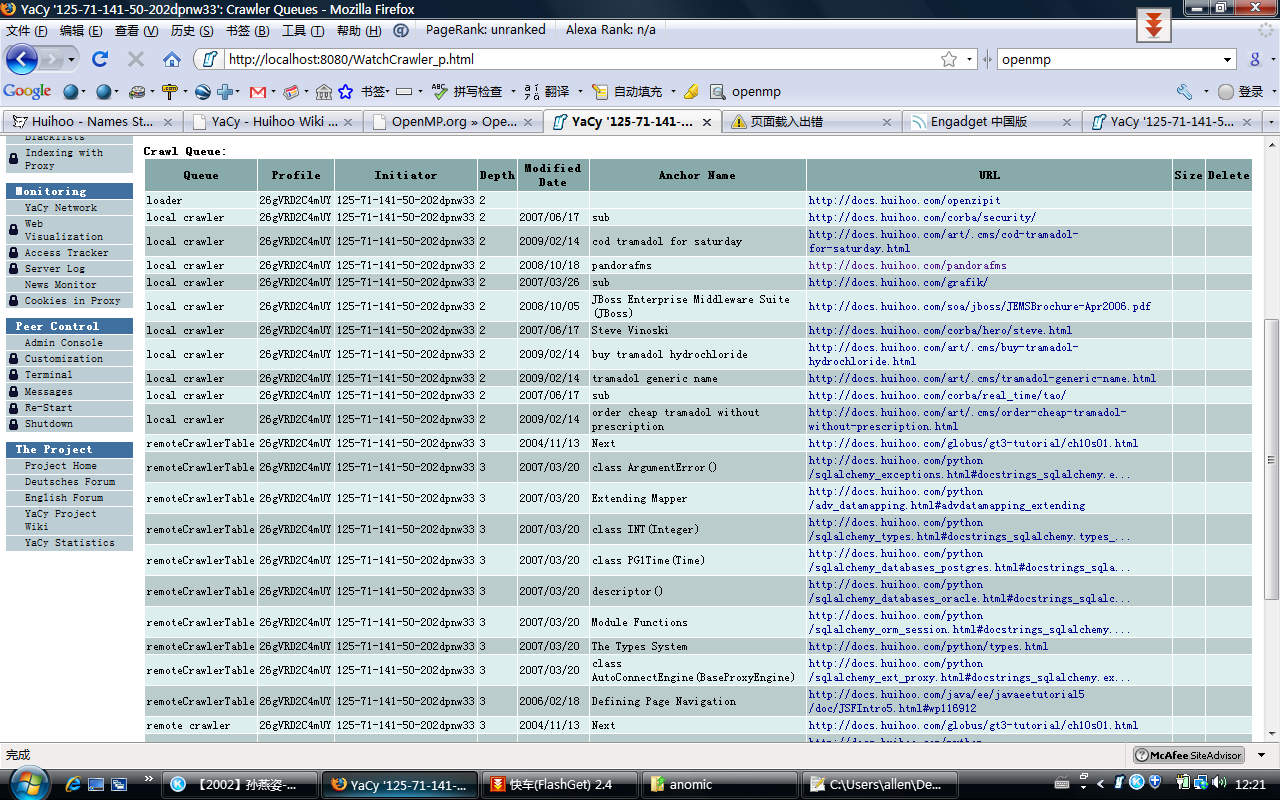Open the pandorafms URL link

coord(907,266)
